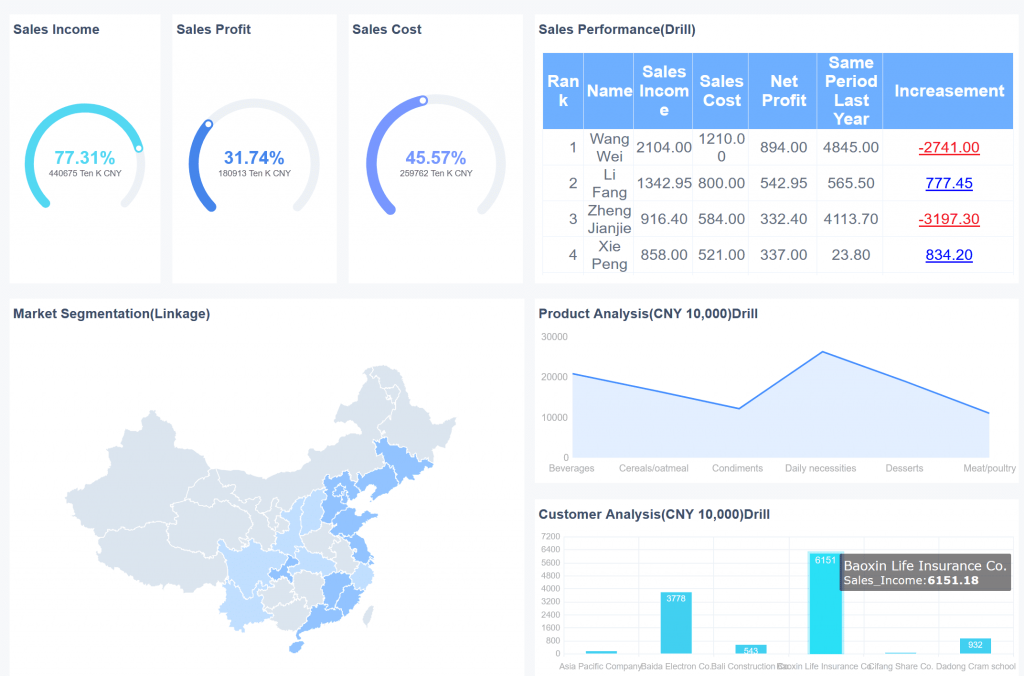1024x676 pixels.
Task: Click the Beverages label on product chart
Action: tap(571, 468)
